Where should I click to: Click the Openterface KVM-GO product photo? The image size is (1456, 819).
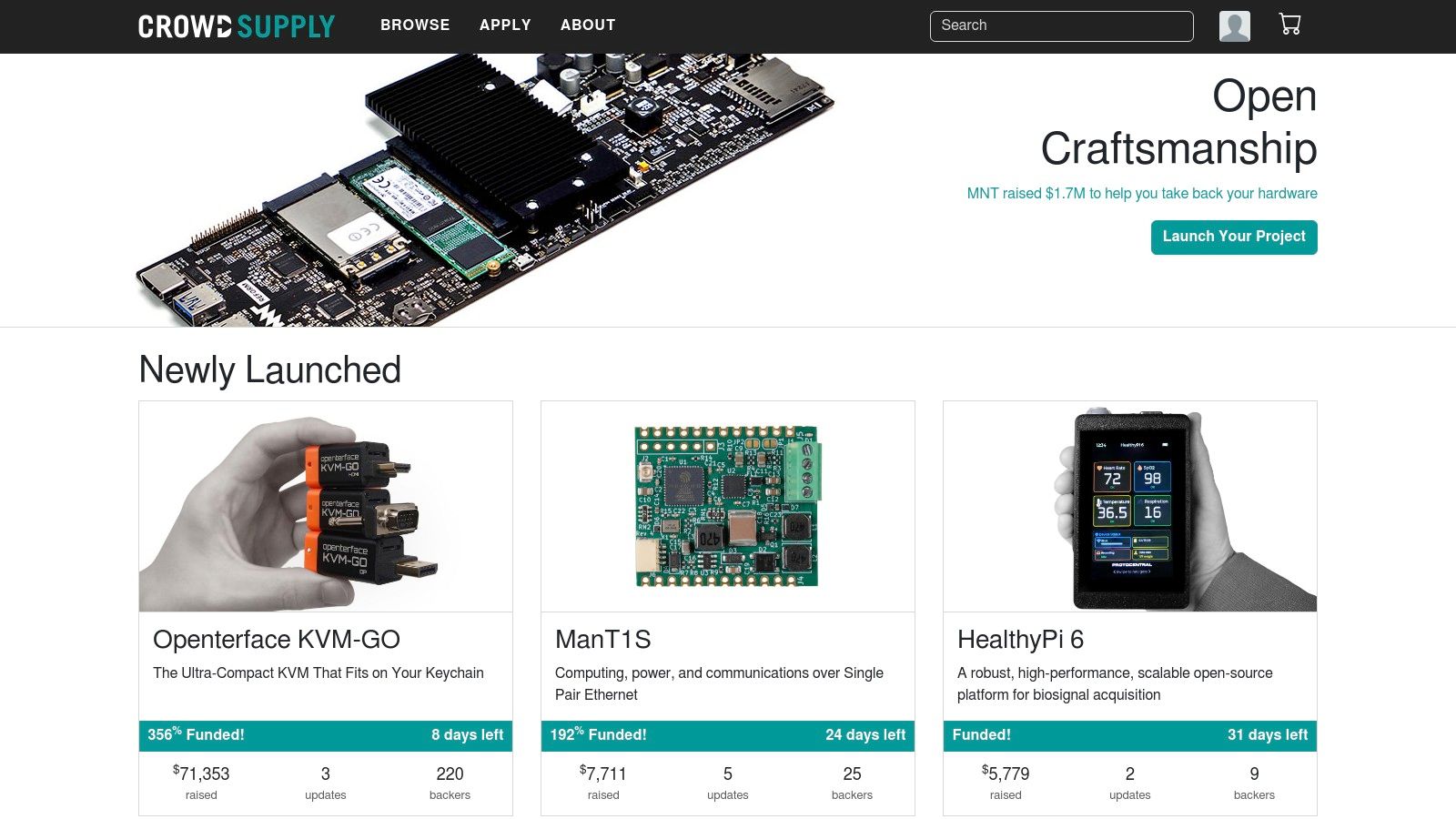(x=326, y=507)
